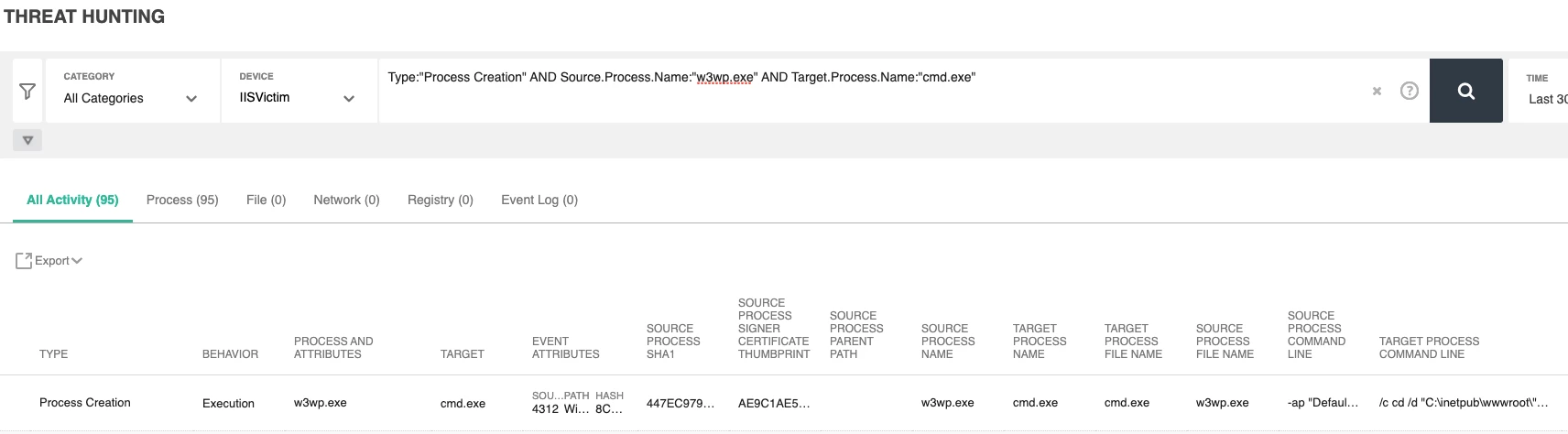Switch to the All Activity (95) tab
The width and height of the screenshot is (1568, 434).
pyautogui.click(x=72, y=200)
